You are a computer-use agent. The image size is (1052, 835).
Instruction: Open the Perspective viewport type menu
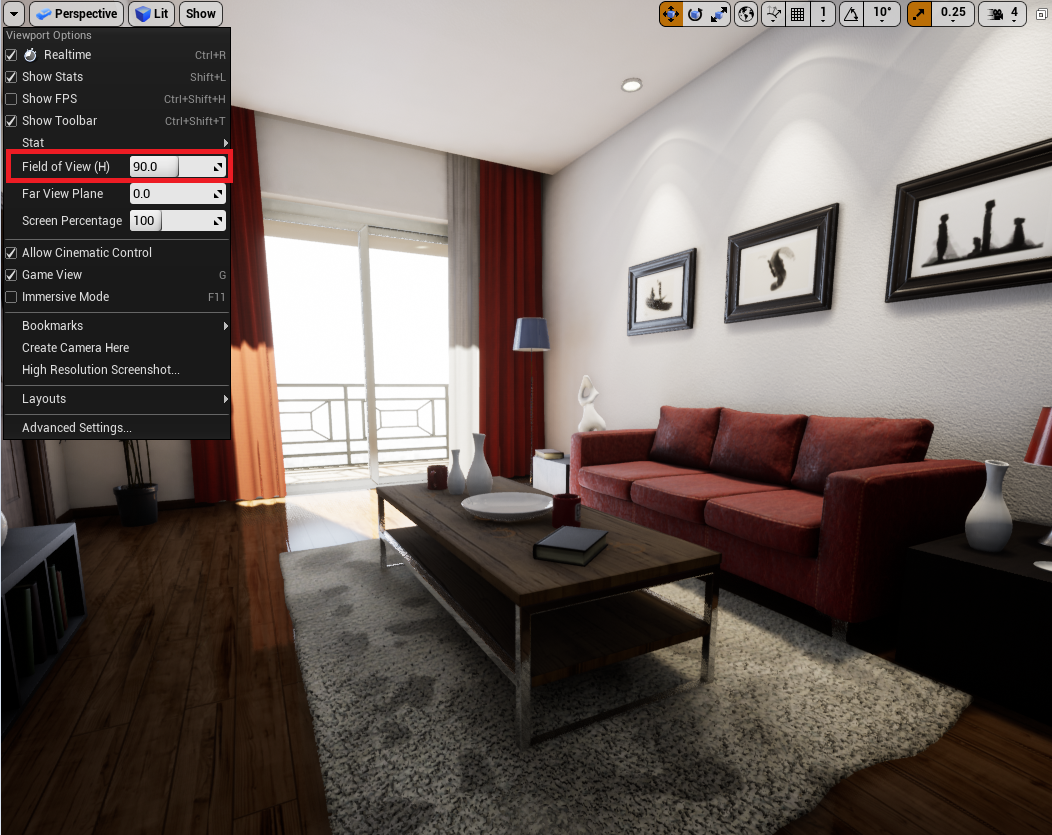coord(76,14)
